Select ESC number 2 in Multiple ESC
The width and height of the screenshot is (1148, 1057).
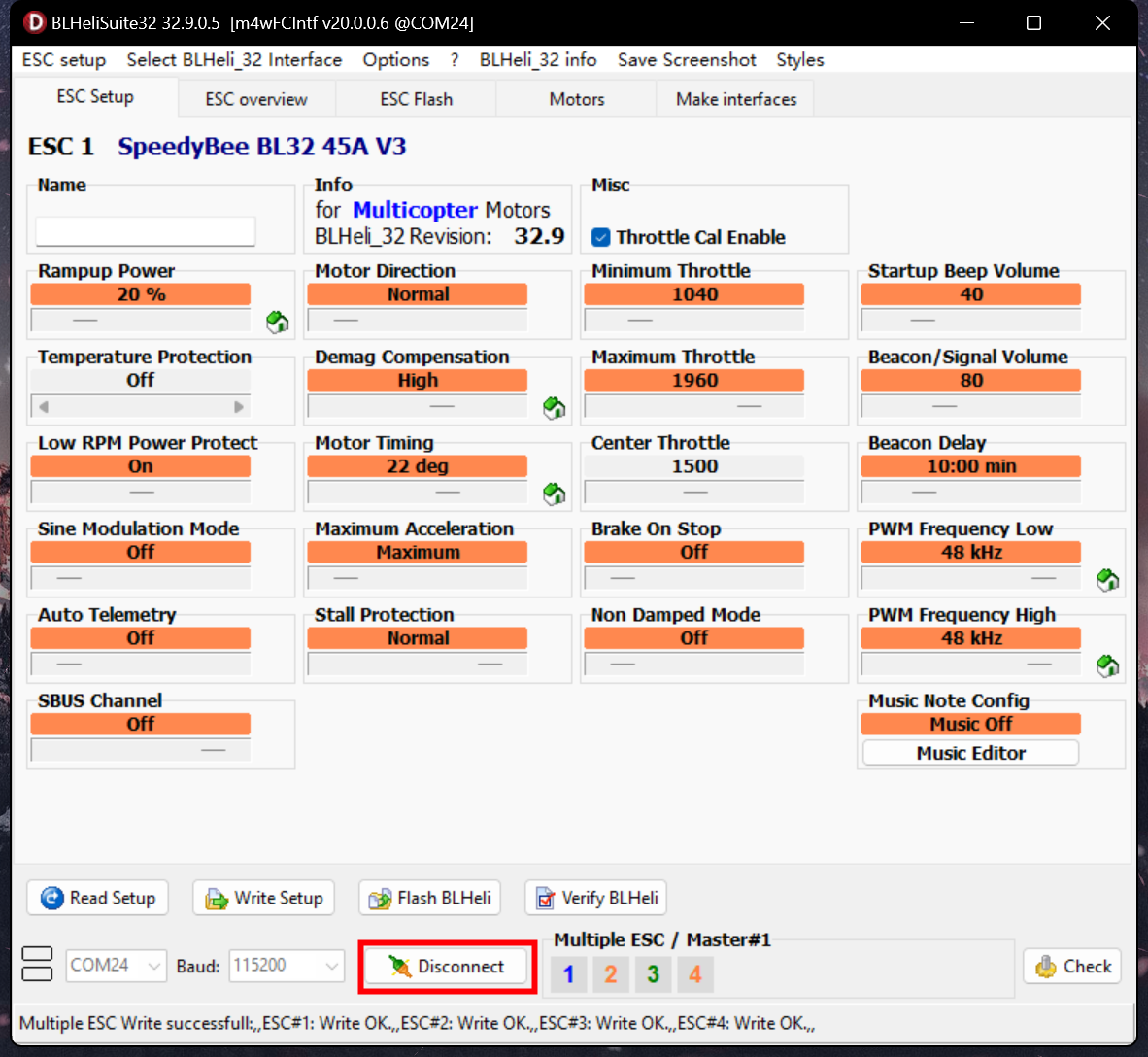611,973
